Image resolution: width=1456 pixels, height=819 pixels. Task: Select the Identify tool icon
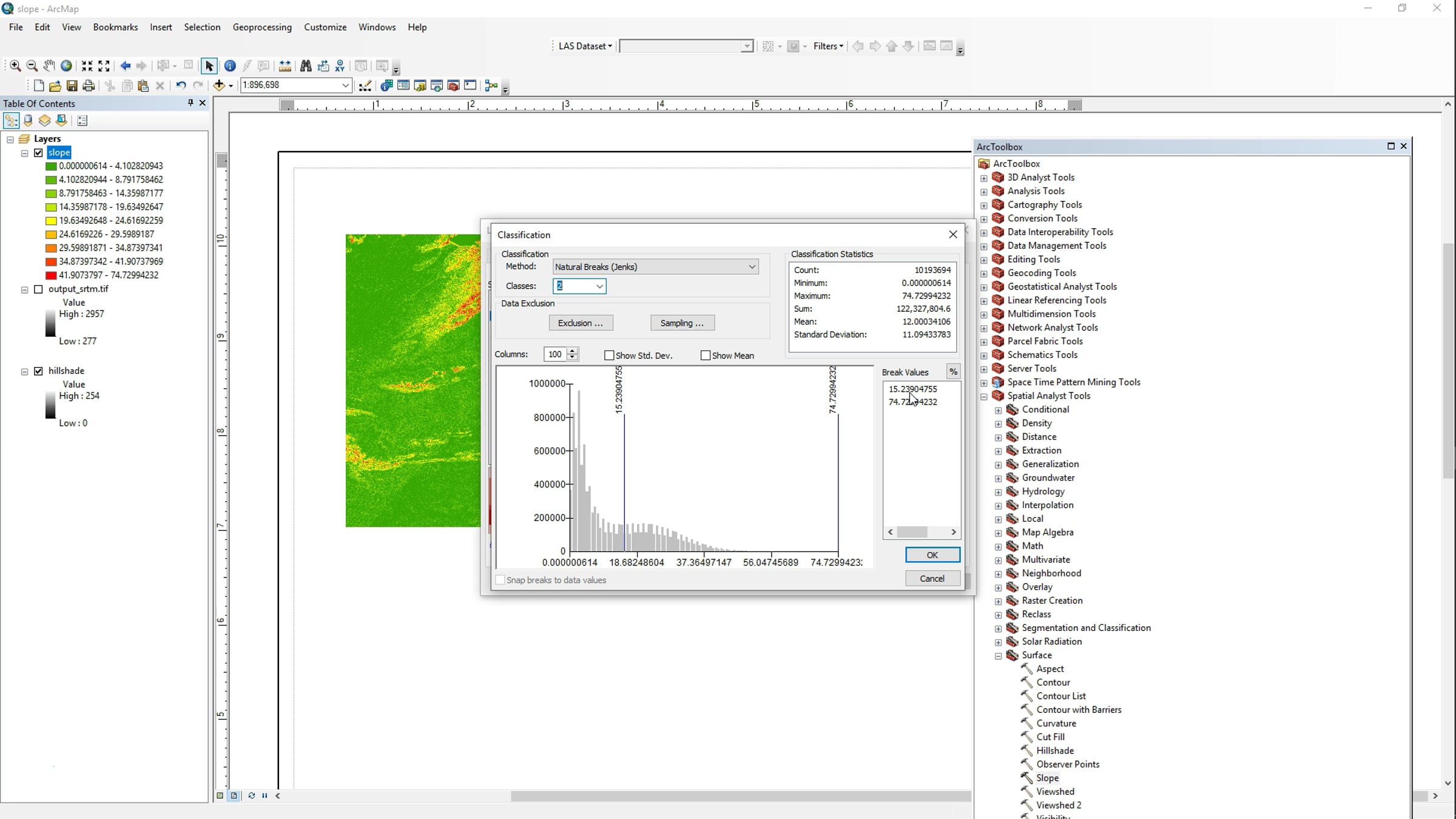(x=230, y=66)
